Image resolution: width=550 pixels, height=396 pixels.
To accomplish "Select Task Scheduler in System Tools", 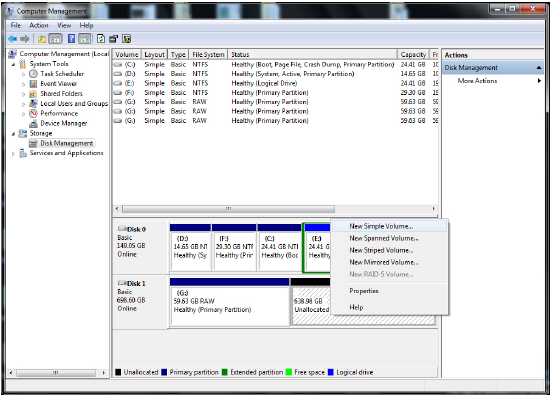I will 62,74.
